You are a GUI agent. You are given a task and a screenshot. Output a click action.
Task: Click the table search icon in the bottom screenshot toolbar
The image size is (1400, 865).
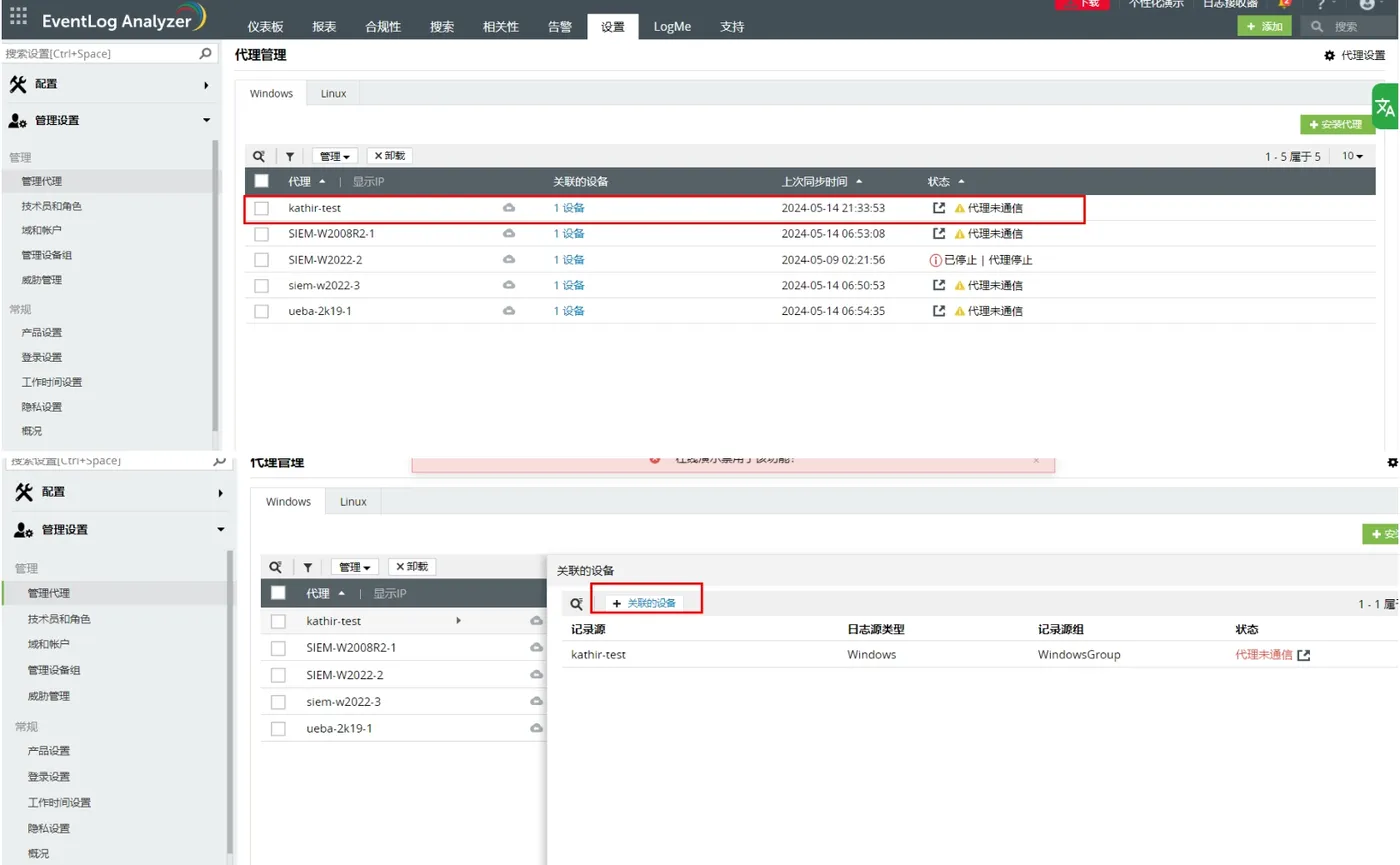coord(275,567)
